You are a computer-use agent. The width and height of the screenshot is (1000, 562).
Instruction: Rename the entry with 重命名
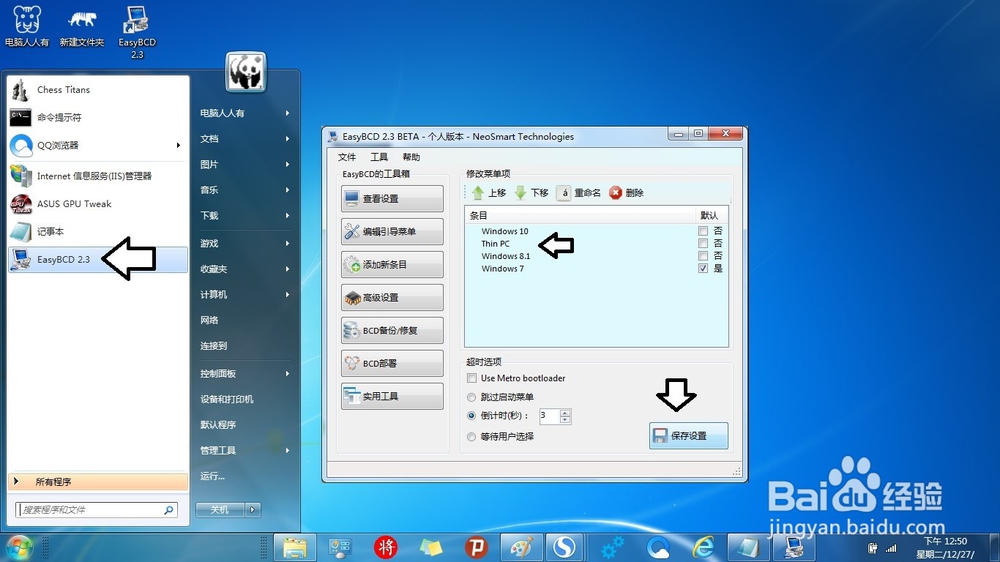(578, 193)
